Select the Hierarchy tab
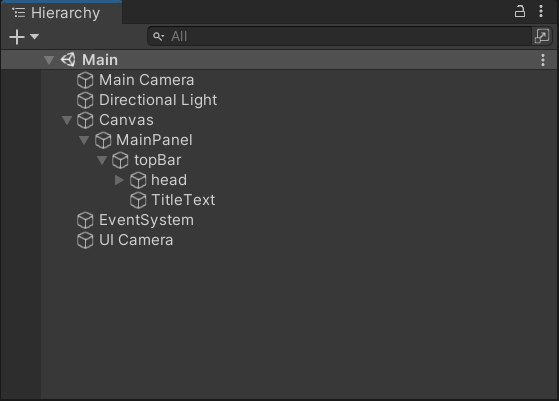 click(x=61, y=13)
